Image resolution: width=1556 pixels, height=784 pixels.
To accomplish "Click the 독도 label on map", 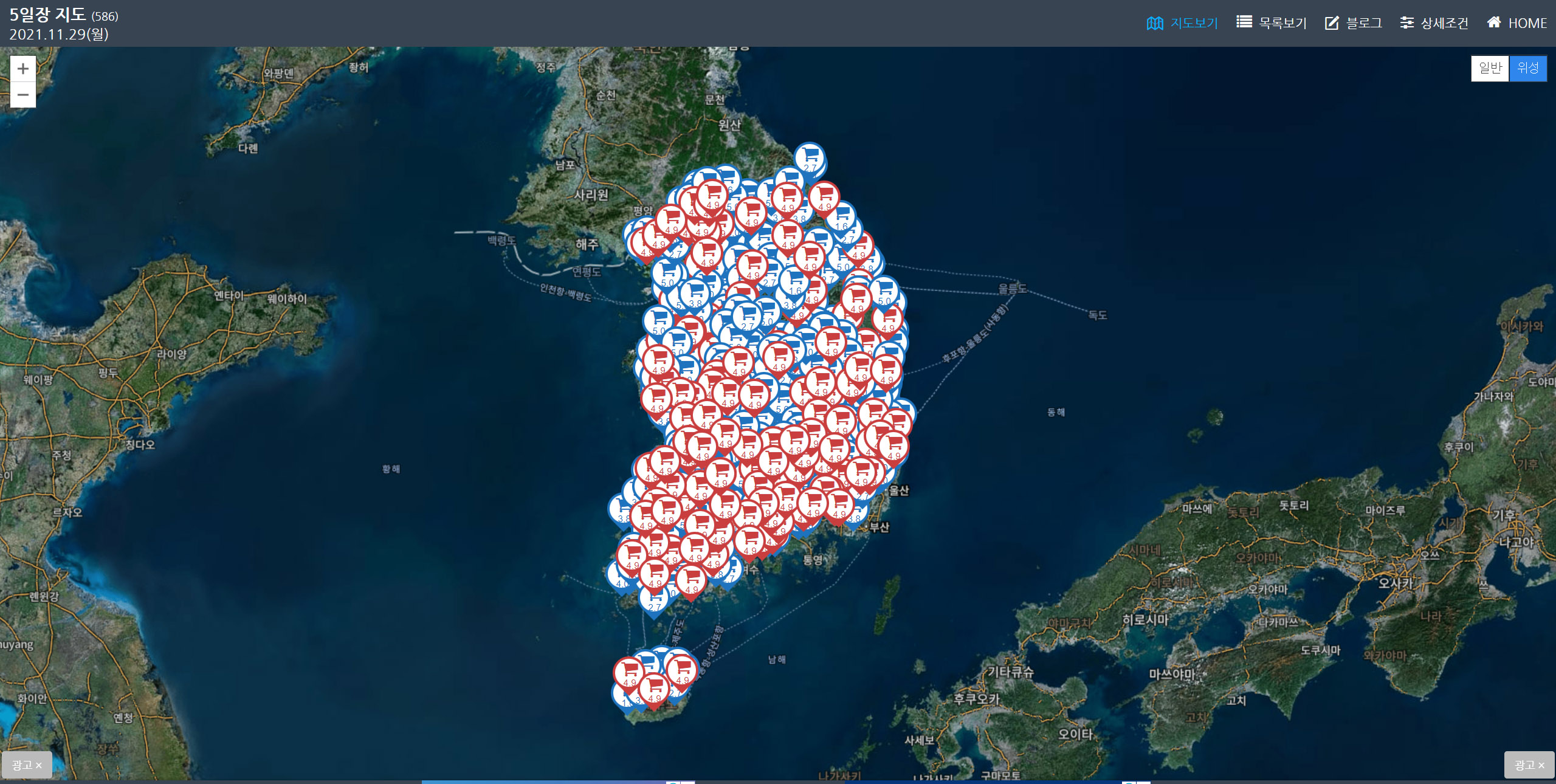I will coord(1097,315).
